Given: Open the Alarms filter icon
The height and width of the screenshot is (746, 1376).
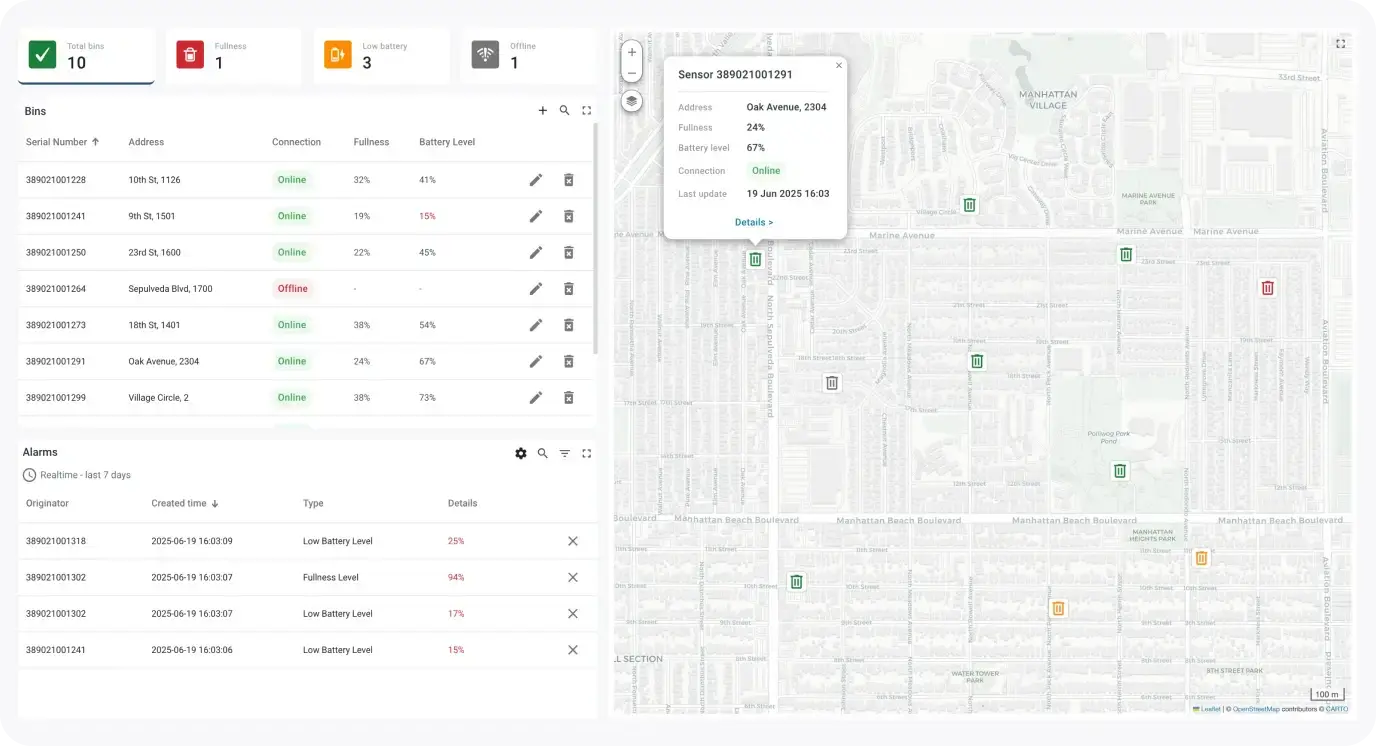Looking at the screenshot, I should tap(565, 453).
